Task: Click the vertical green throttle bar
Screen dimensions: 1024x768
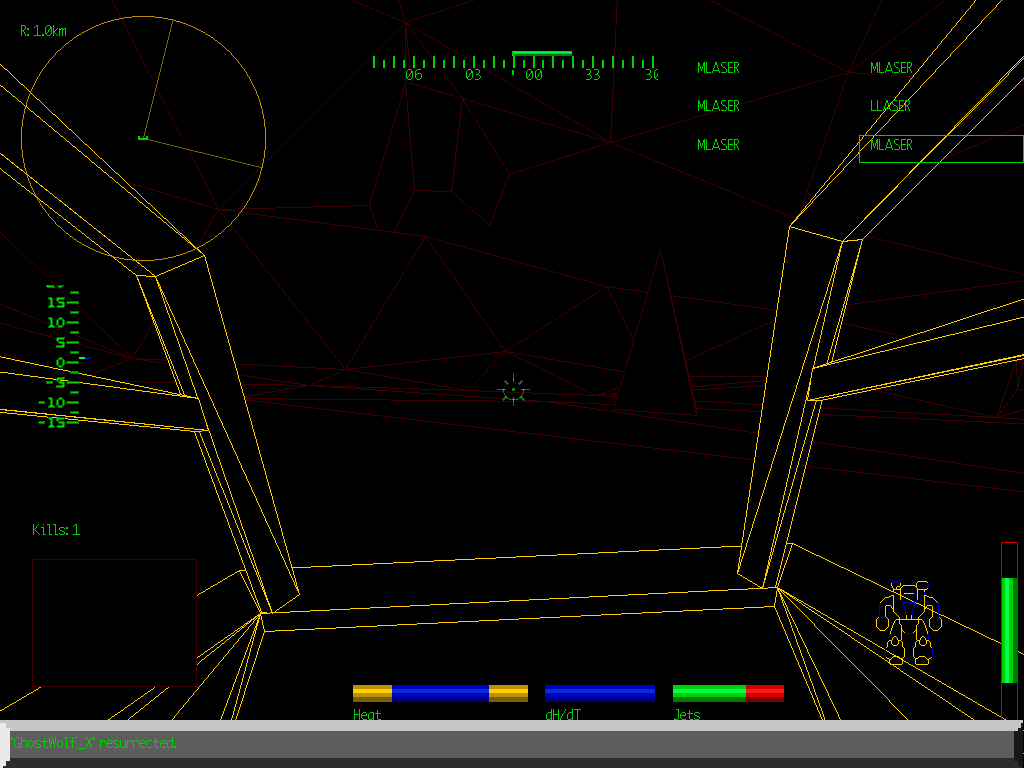Action: (x=1009, y=630)
